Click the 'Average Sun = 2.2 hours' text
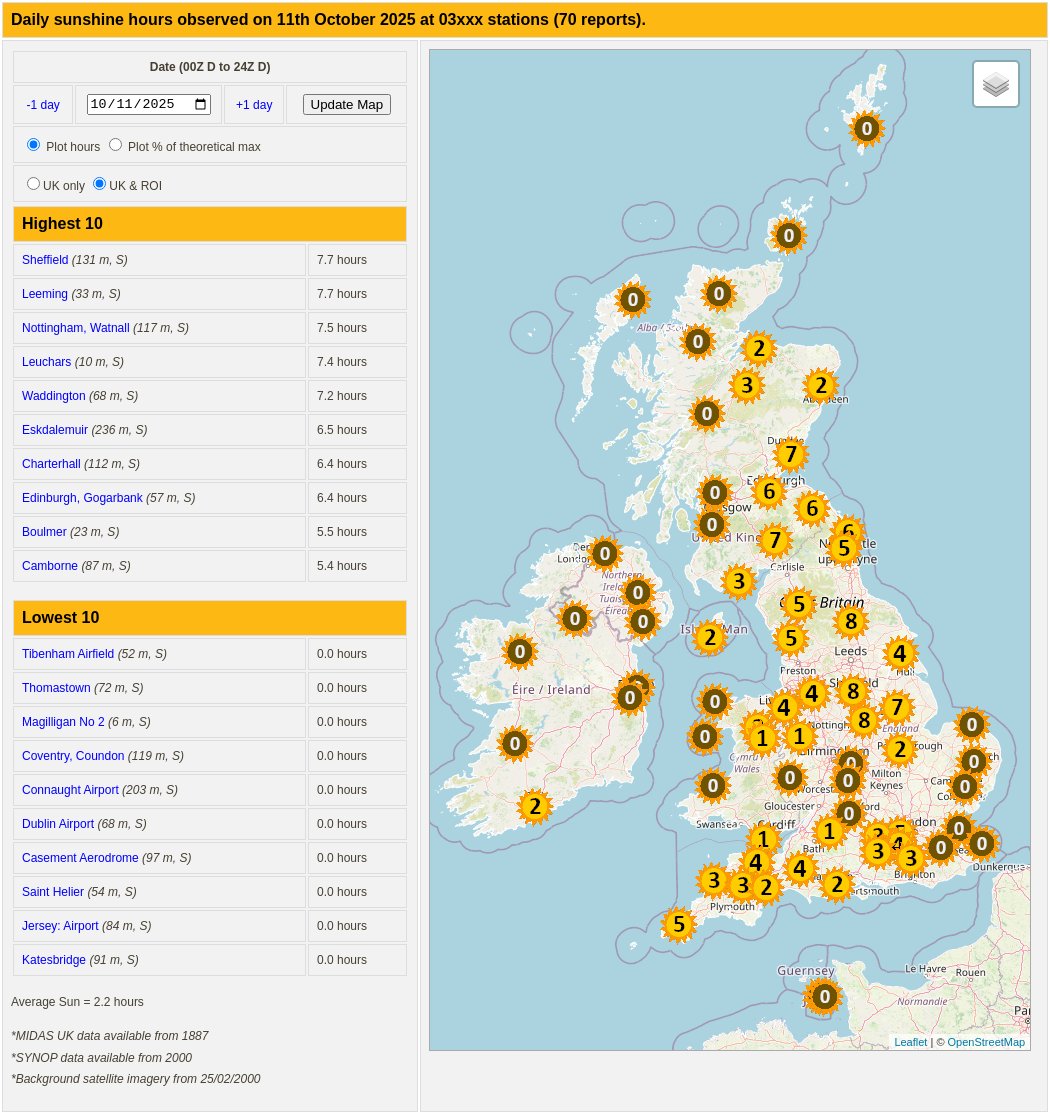Screen dimensions: 1050x1114 [x=77, y=1002]
